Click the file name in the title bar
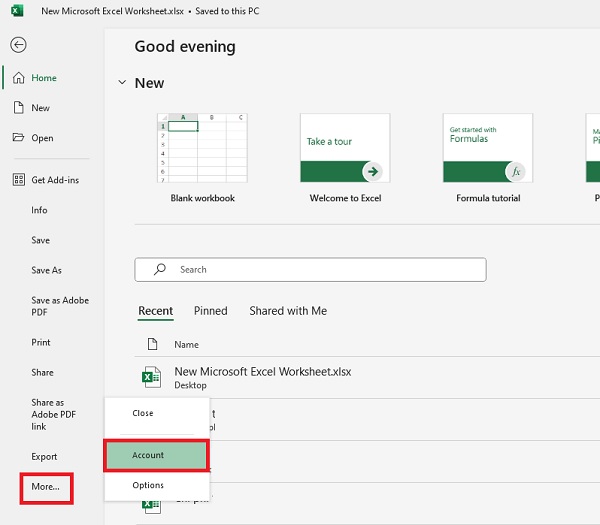 (112, 11)
